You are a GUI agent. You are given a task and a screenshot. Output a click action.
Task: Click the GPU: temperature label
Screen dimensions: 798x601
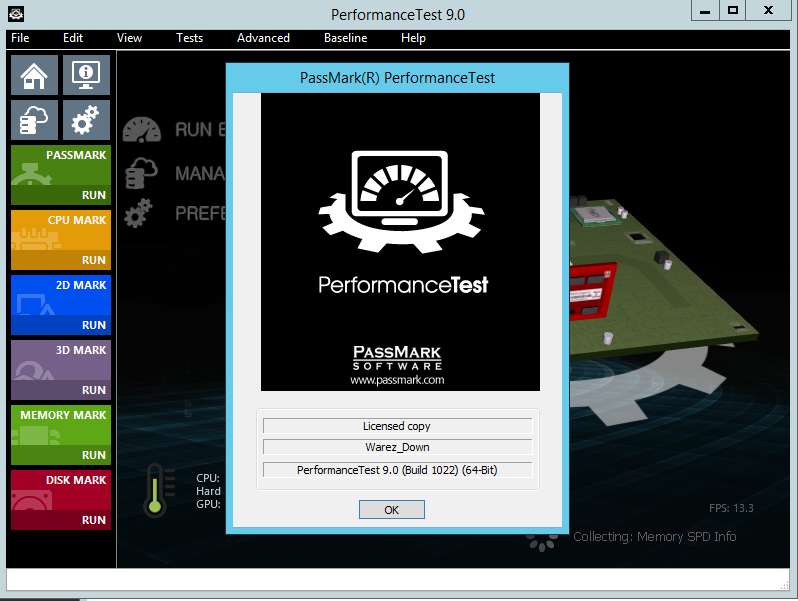pos(209,504)
